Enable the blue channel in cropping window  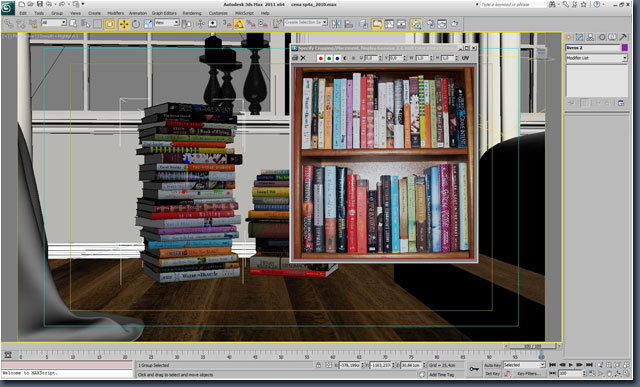pyautogui.click(x=337, y=58)
